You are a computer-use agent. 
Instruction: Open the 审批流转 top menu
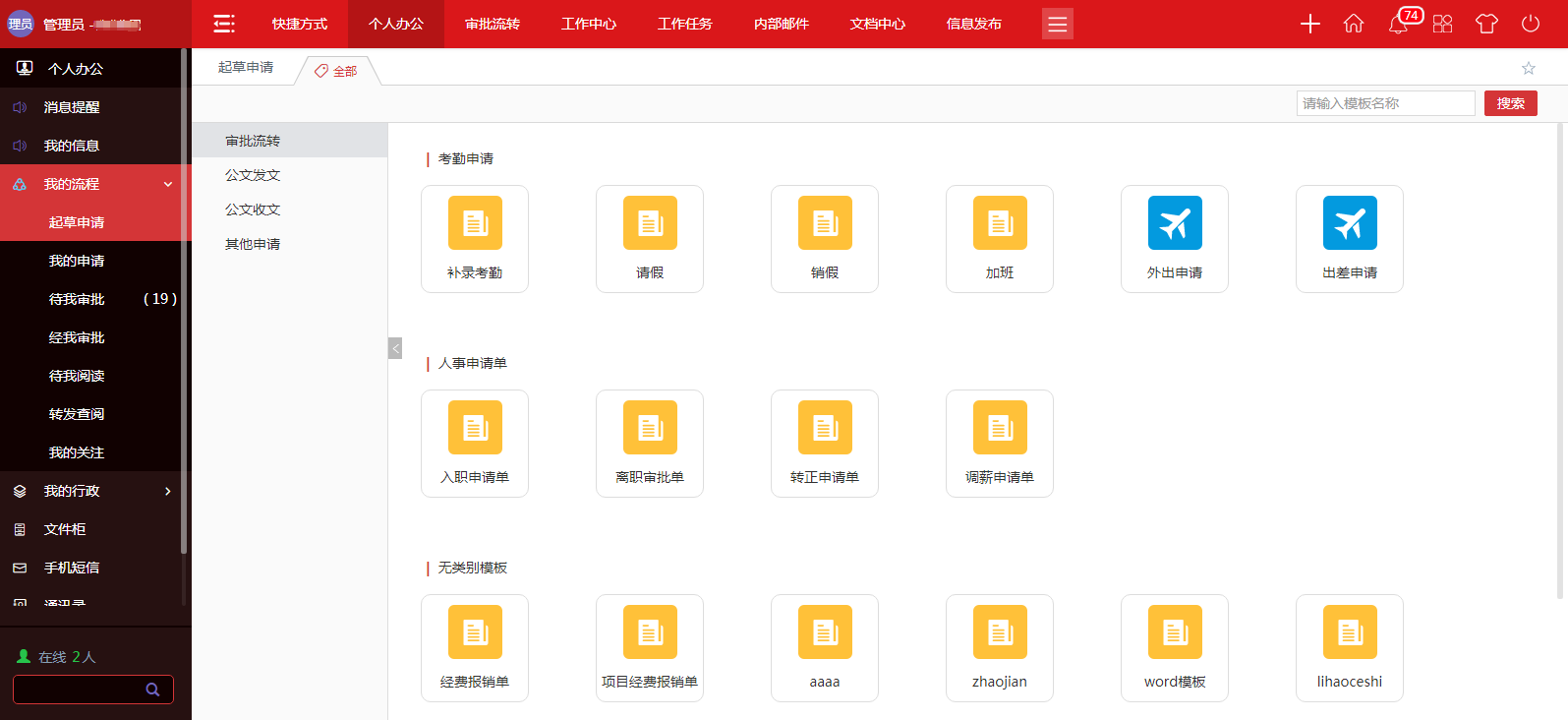[493, 24]
